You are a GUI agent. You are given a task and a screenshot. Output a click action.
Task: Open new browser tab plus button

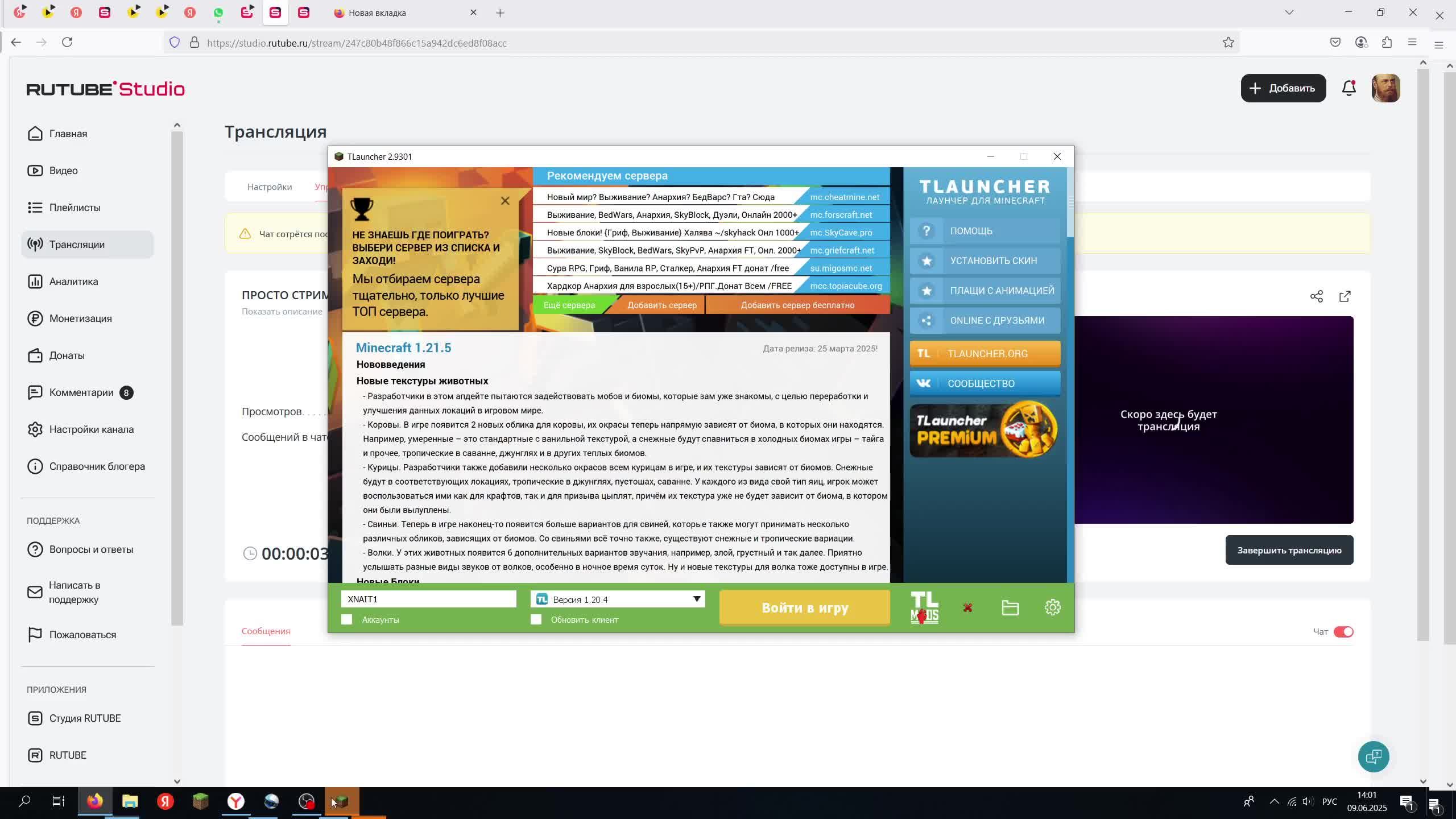click(x=500, y=13)
